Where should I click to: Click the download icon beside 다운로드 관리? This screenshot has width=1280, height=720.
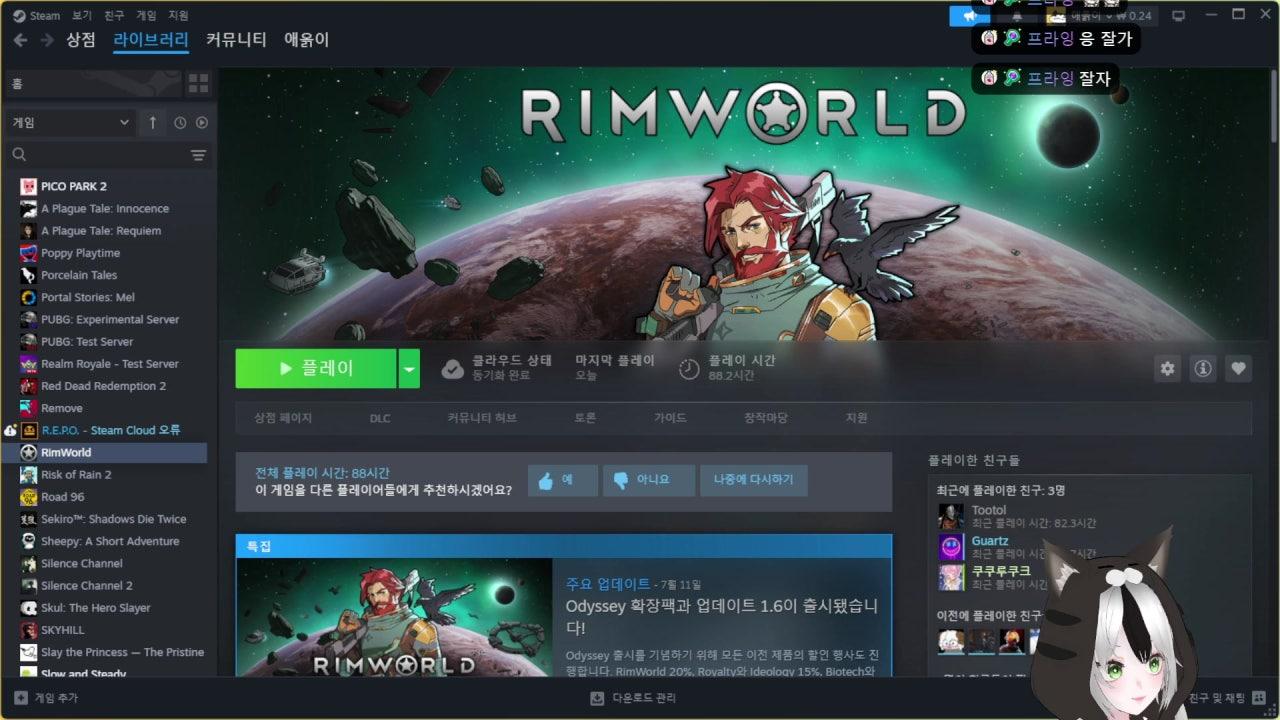click(x=597, y=698)
